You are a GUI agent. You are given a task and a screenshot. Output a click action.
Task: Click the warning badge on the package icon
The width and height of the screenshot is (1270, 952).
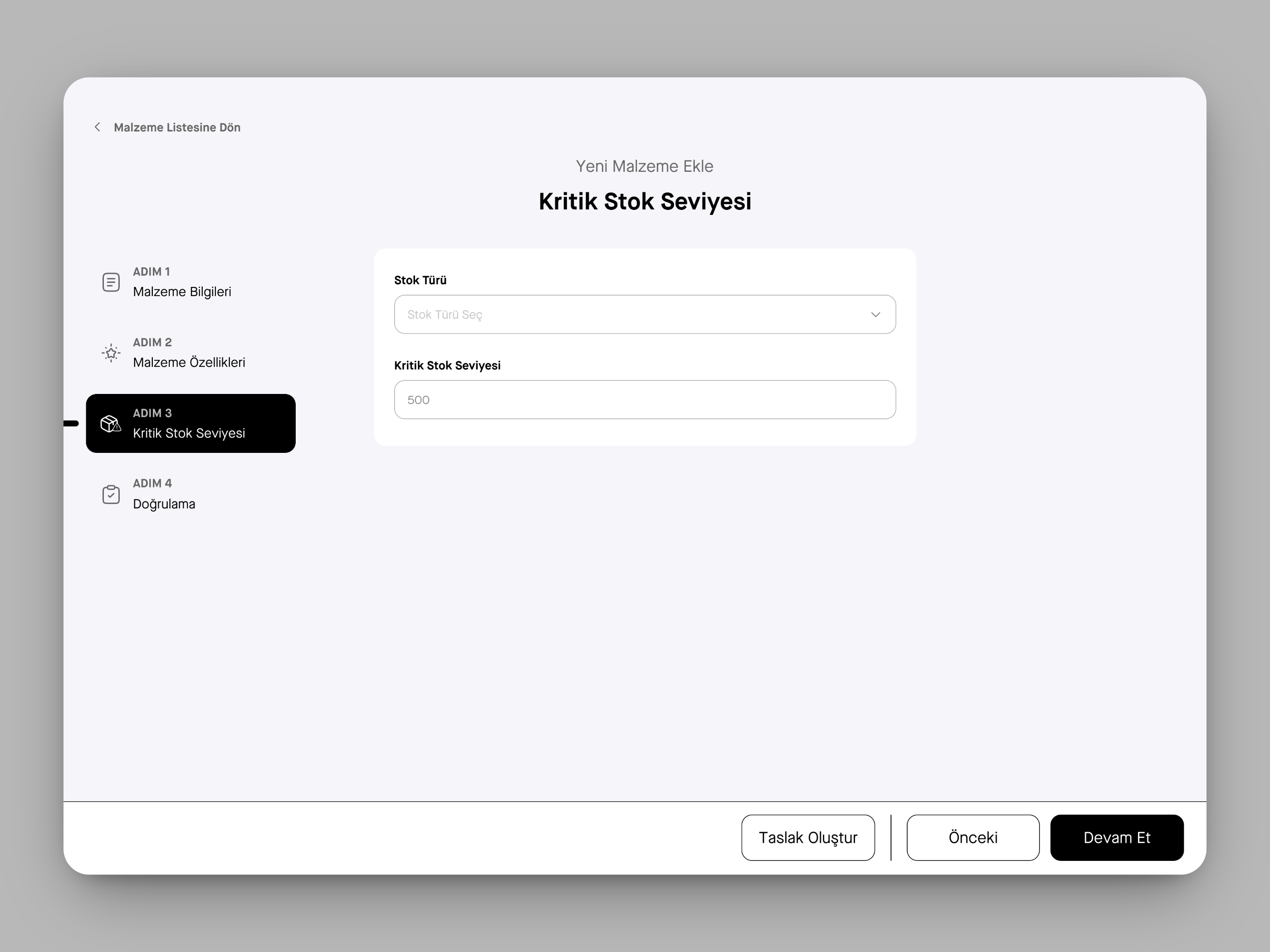pyautogui.click(x=117, y=428)
